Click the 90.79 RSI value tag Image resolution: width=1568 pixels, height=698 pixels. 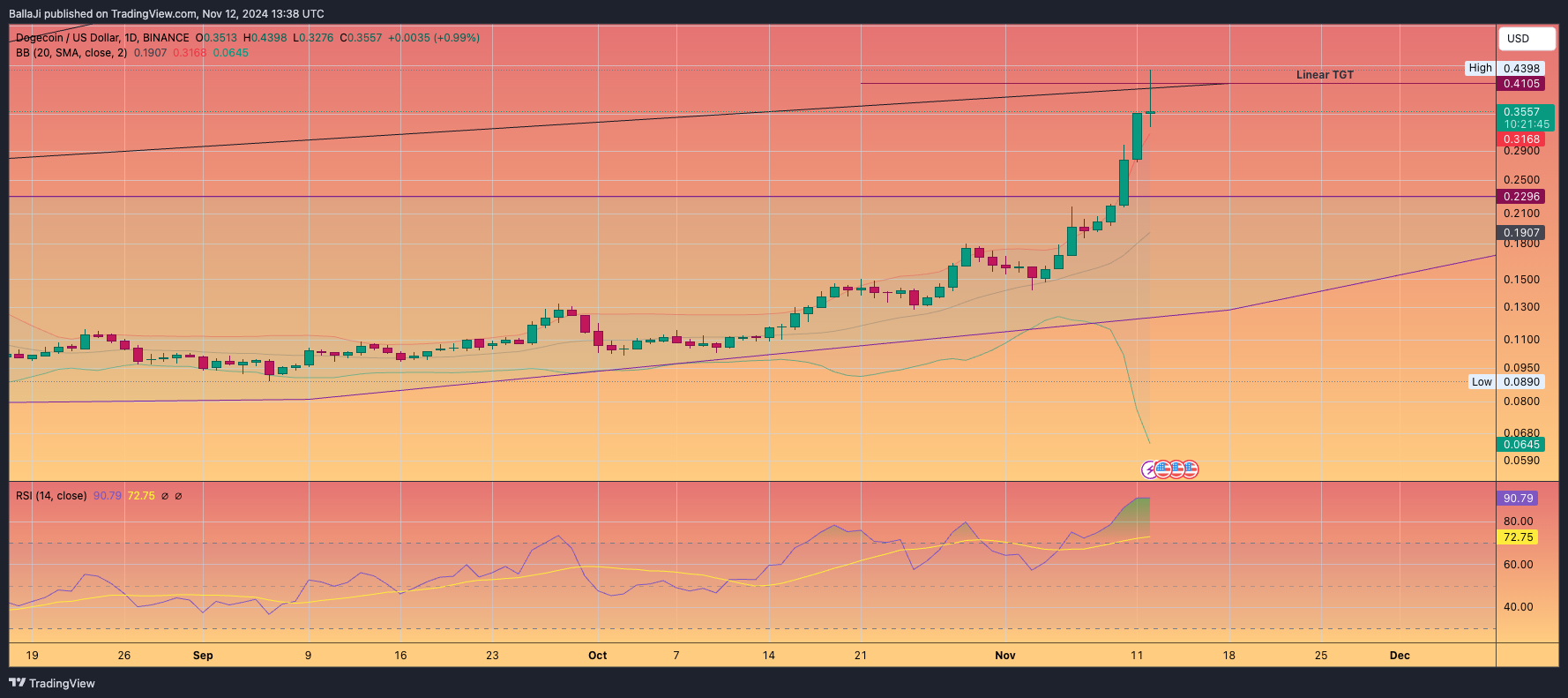coord(1518,499)
